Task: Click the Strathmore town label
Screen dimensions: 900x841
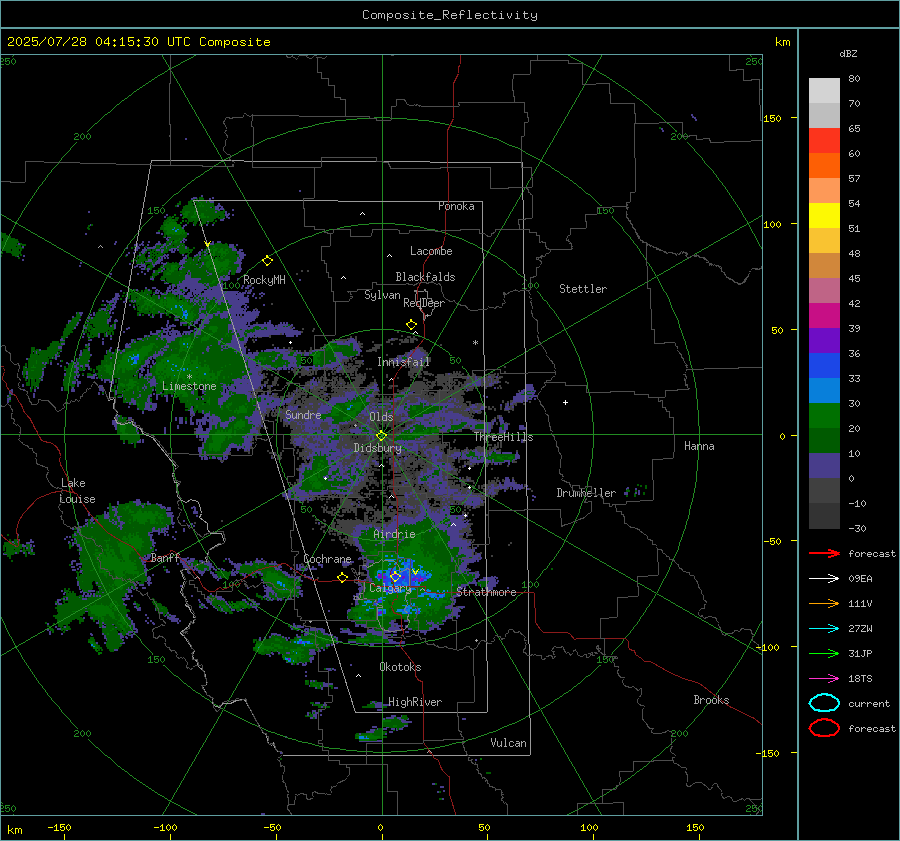Action: click(486, 592)
